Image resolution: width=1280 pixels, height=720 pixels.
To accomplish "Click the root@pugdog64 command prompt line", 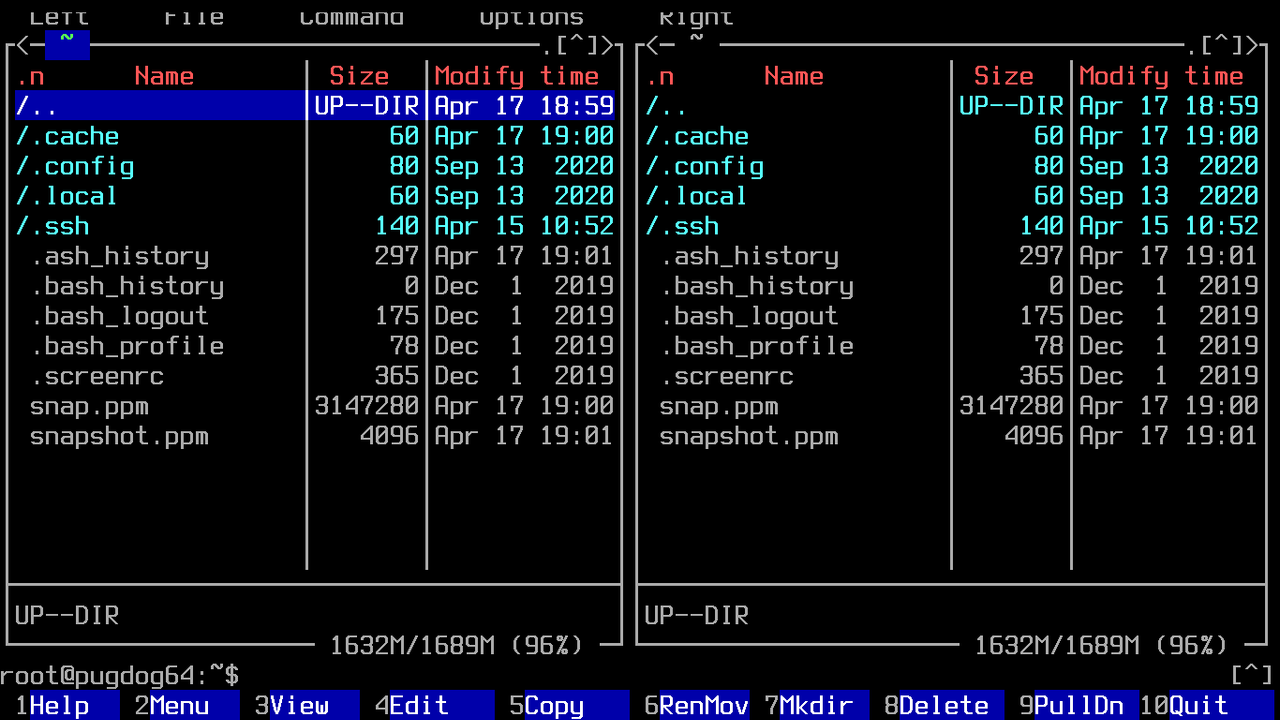I will click(x=119, y=675).
